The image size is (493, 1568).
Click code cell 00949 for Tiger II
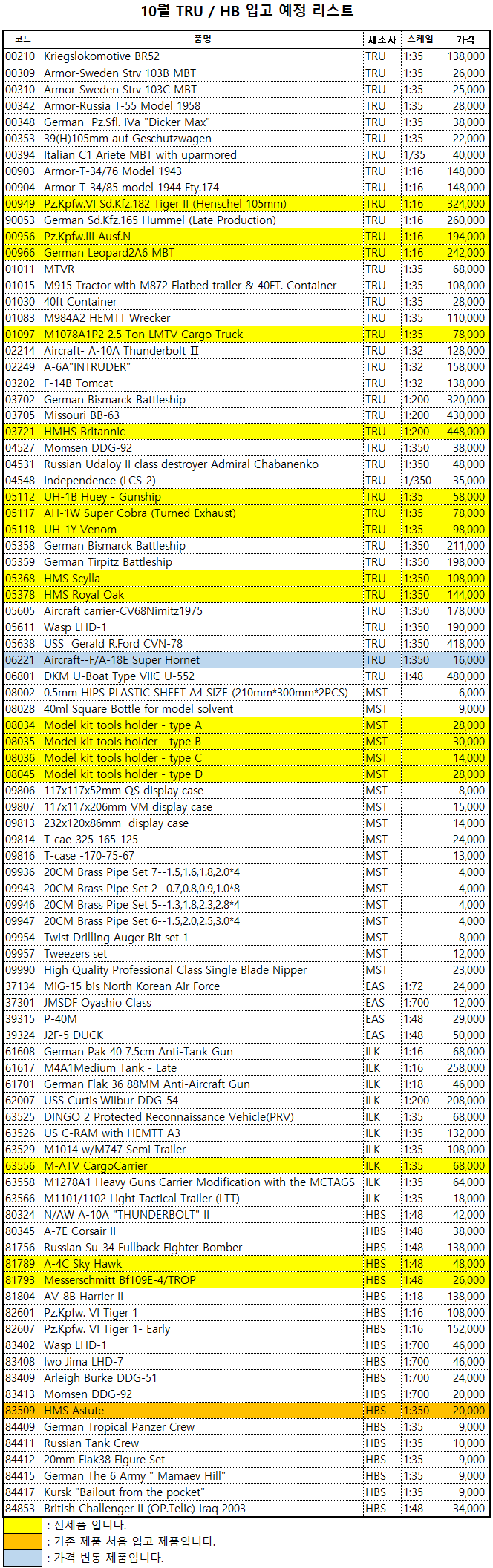pyautogui.click(x=21, y=203)
